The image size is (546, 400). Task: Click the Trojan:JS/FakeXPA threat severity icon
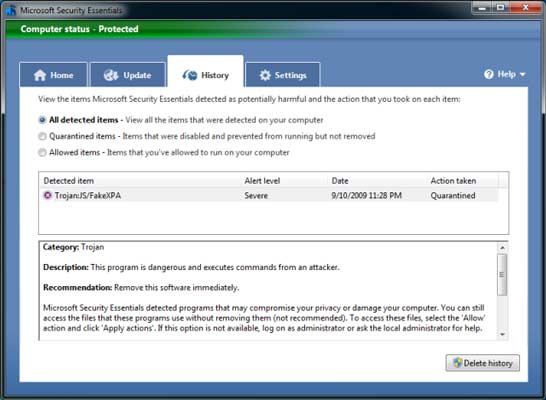[47, 195]
